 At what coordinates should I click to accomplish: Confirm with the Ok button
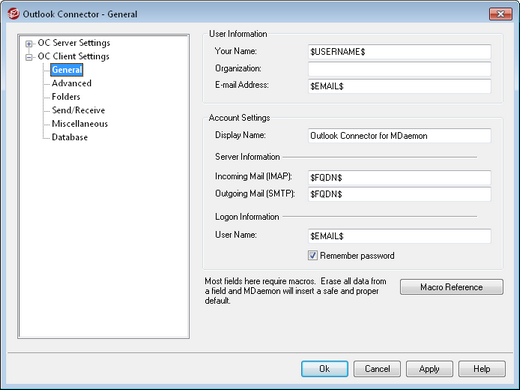coord(325,369)
